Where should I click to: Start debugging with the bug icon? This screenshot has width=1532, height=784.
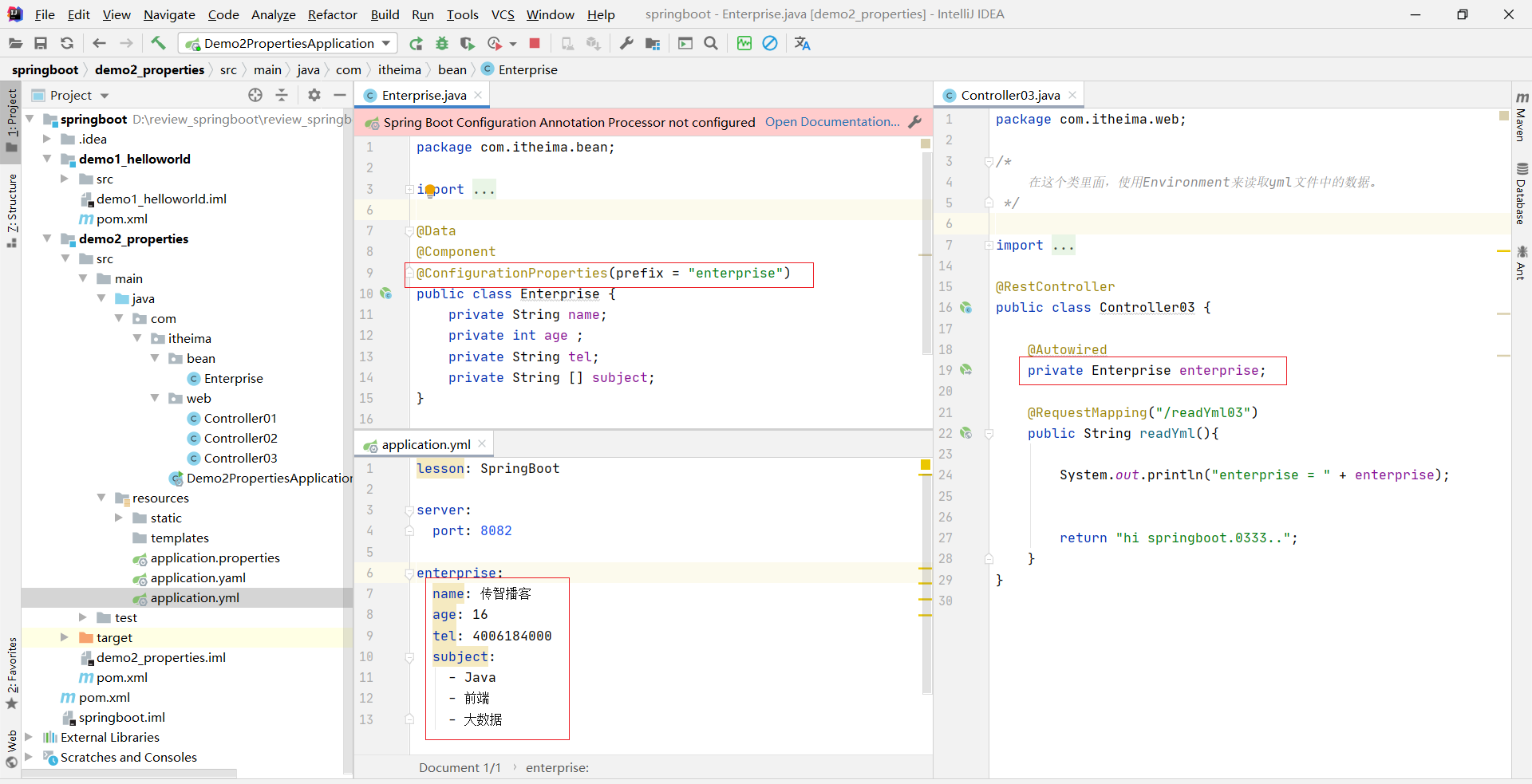click(x=442, y=44)
